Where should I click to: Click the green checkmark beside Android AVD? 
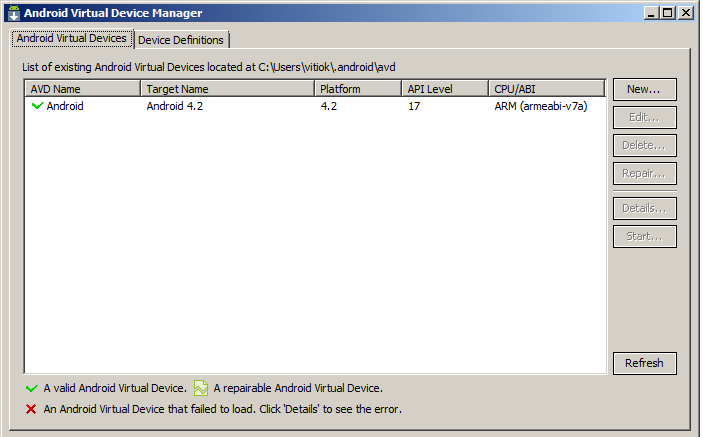click(x=37, y=106)
